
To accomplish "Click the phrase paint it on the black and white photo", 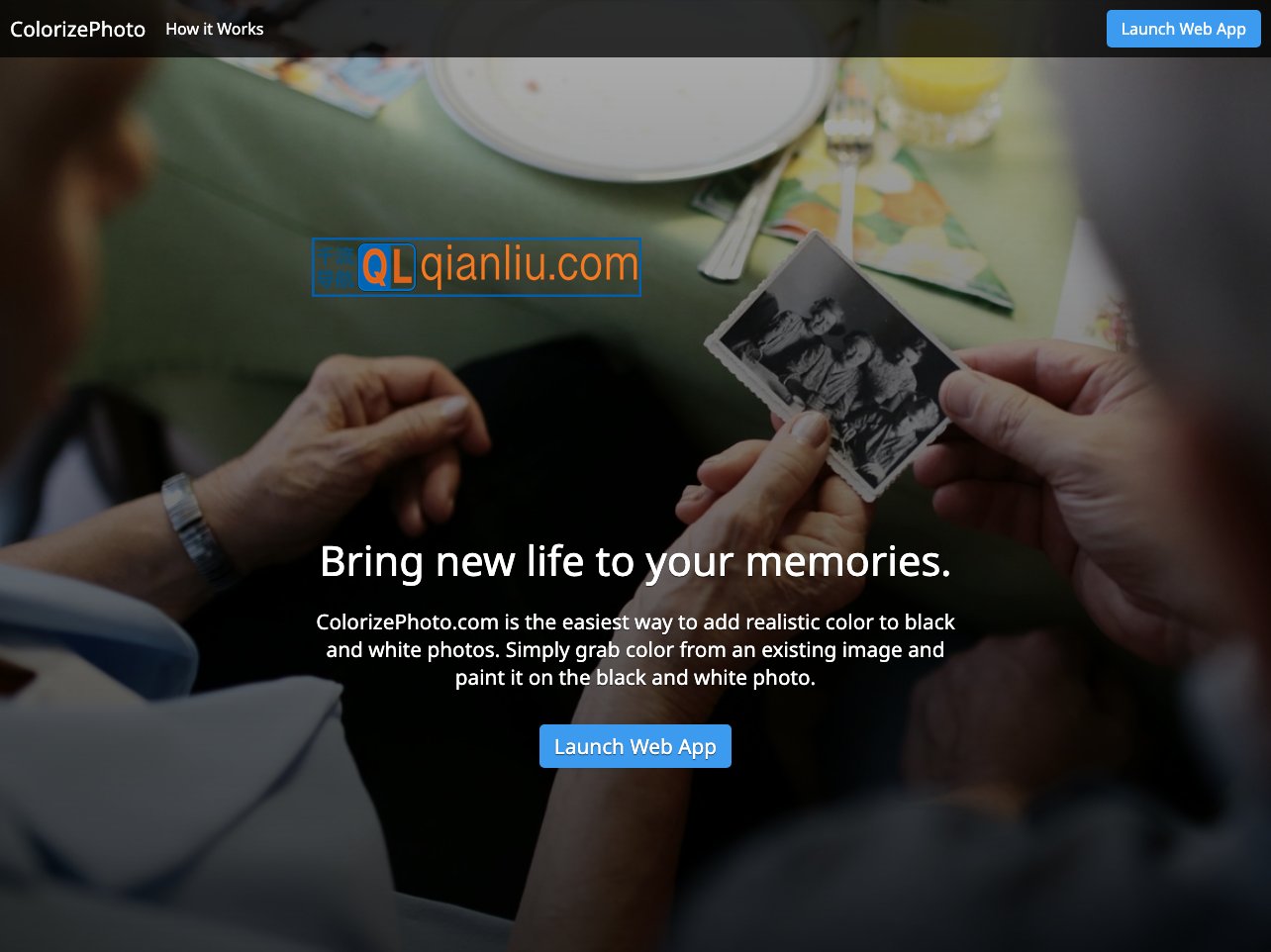I will (x=635, y=678).
